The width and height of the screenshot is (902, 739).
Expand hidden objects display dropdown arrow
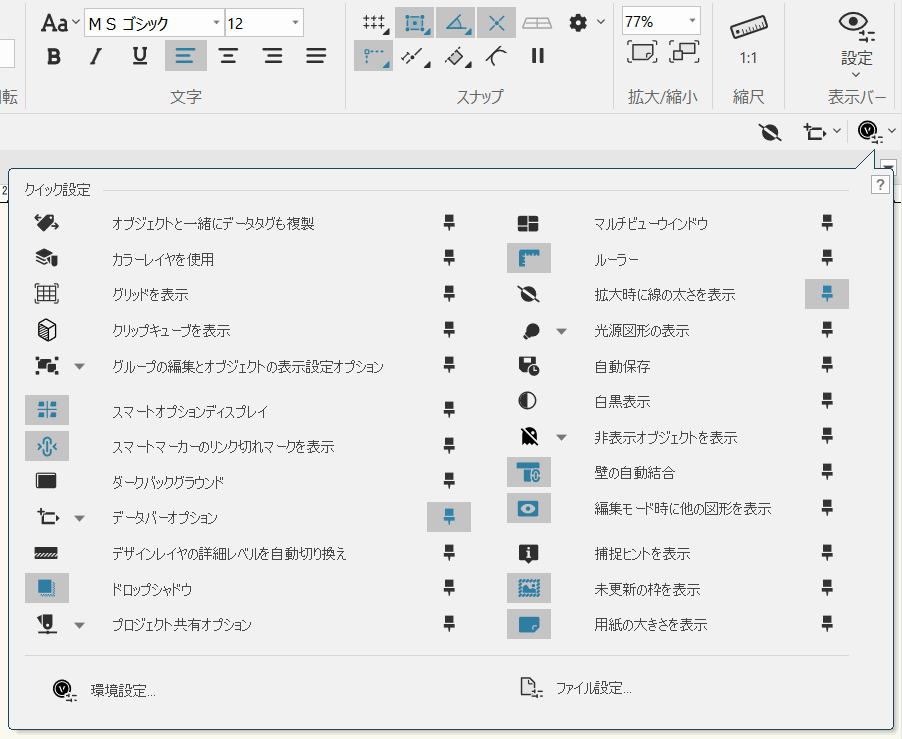(x=561, y=438)
